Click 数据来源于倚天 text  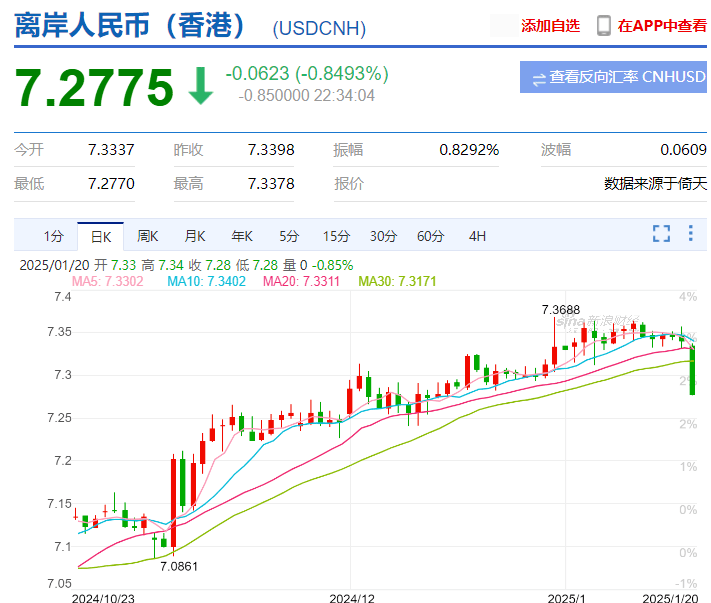tap(655, 184)
